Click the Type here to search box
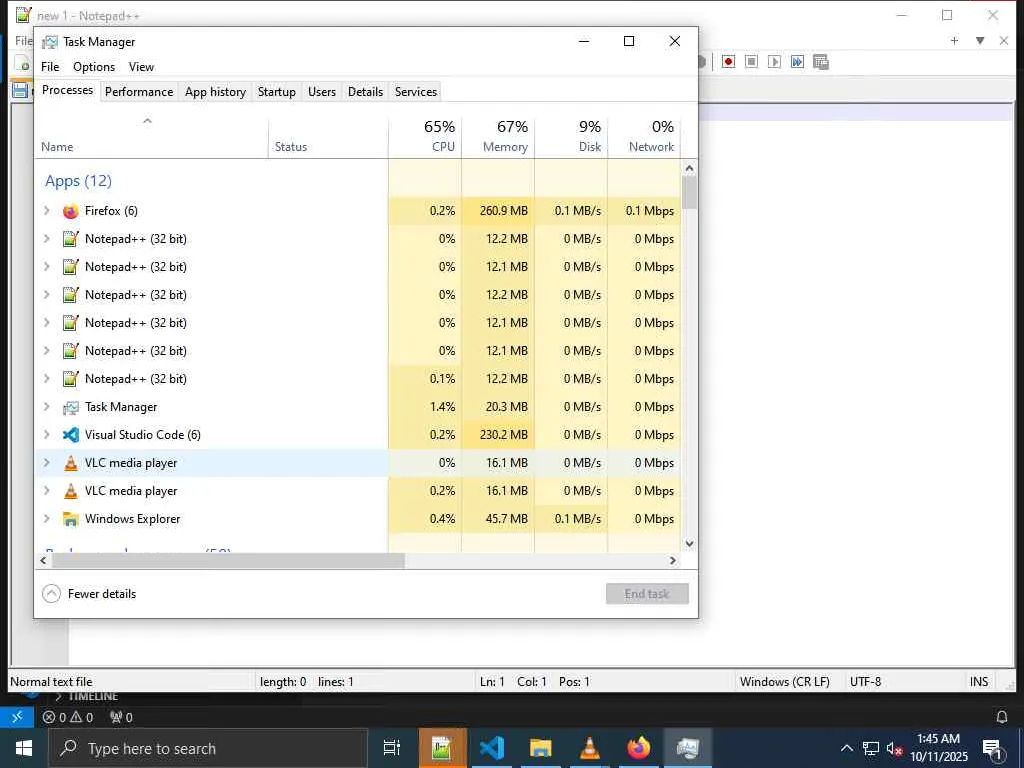The image size is (1024, 768). click(208, 748)
